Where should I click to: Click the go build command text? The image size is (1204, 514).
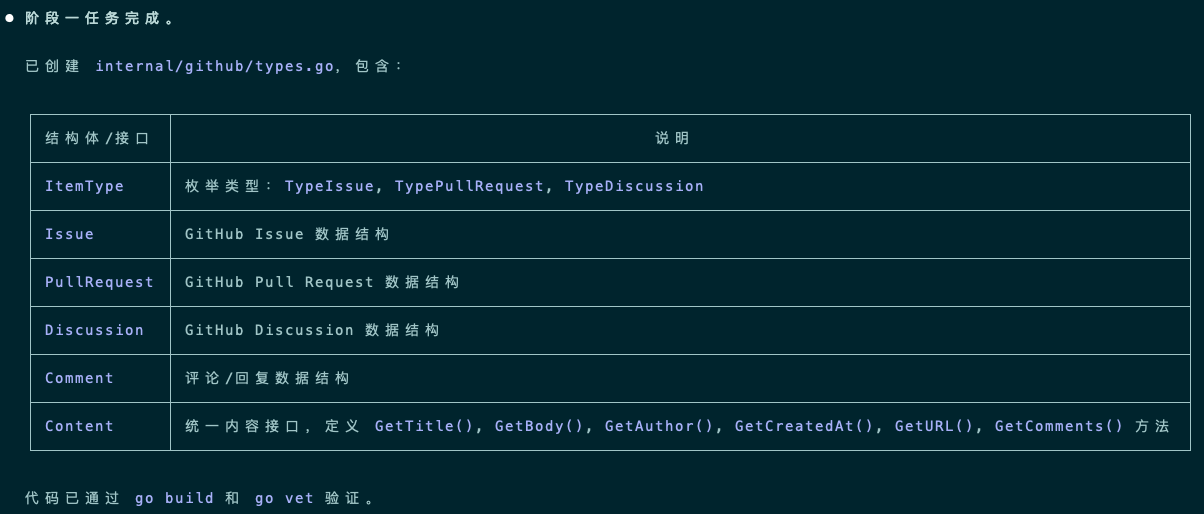click(174, 498)
